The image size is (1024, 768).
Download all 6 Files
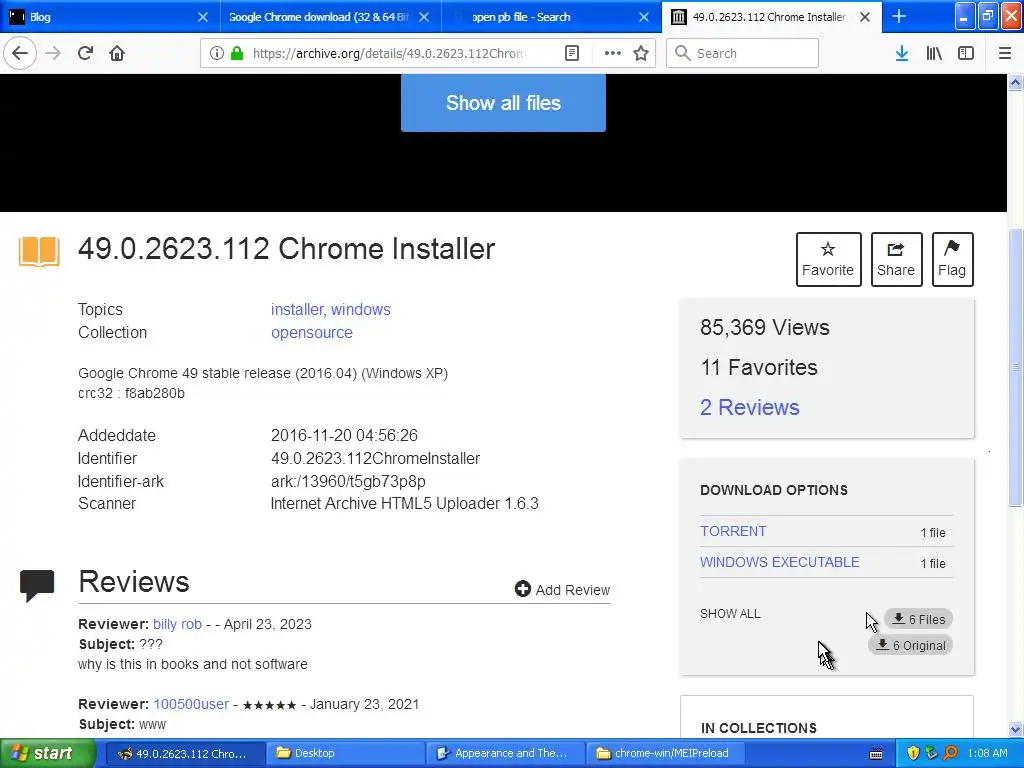point(918,619)
